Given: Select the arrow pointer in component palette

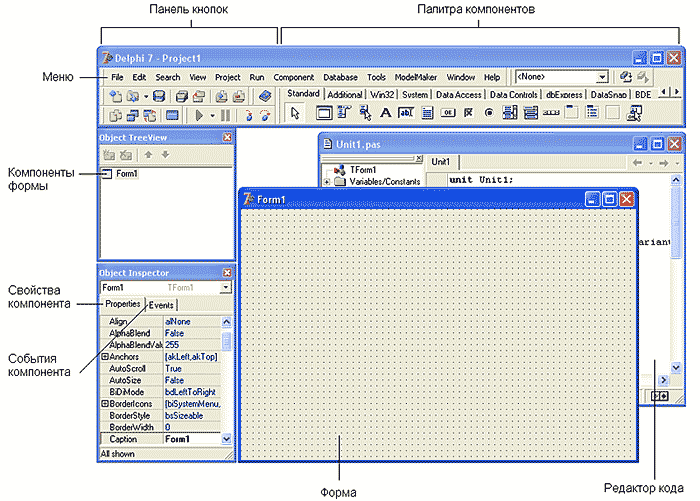Looking at the screenshot, I should click(295, 113).
